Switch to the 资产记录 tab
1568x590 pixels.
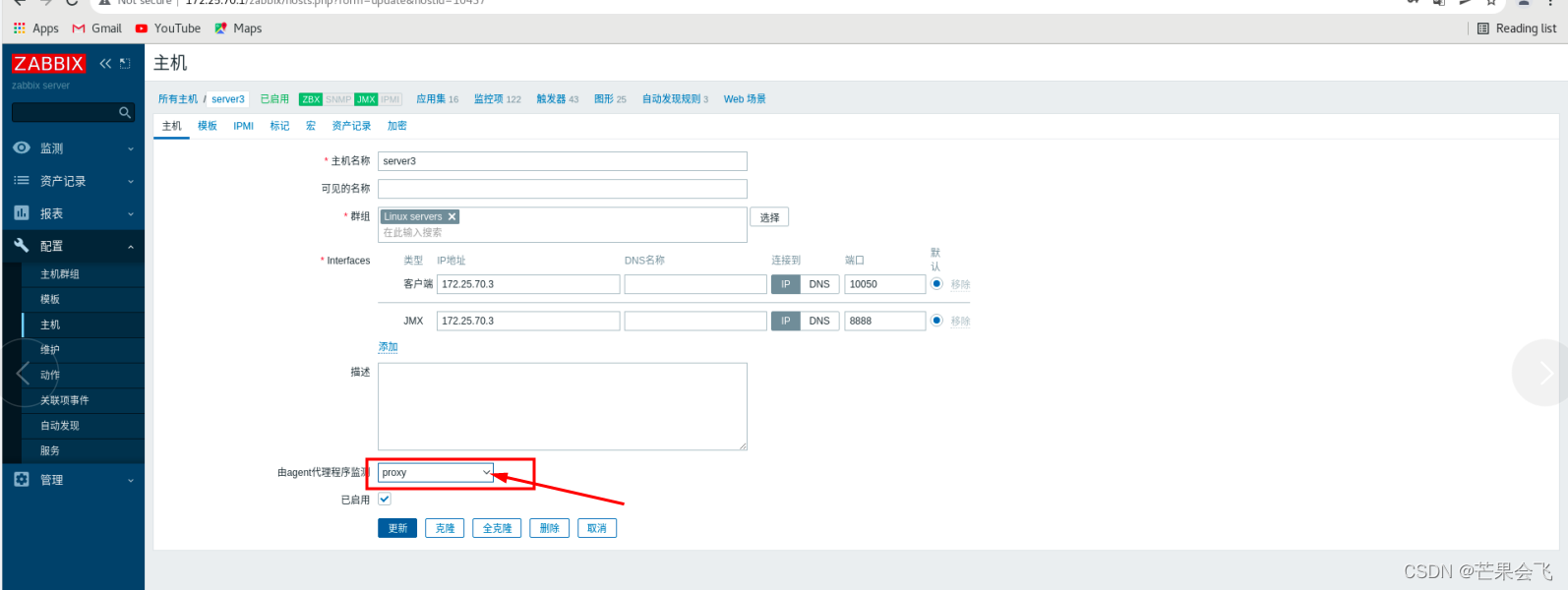tap(351, 126)
